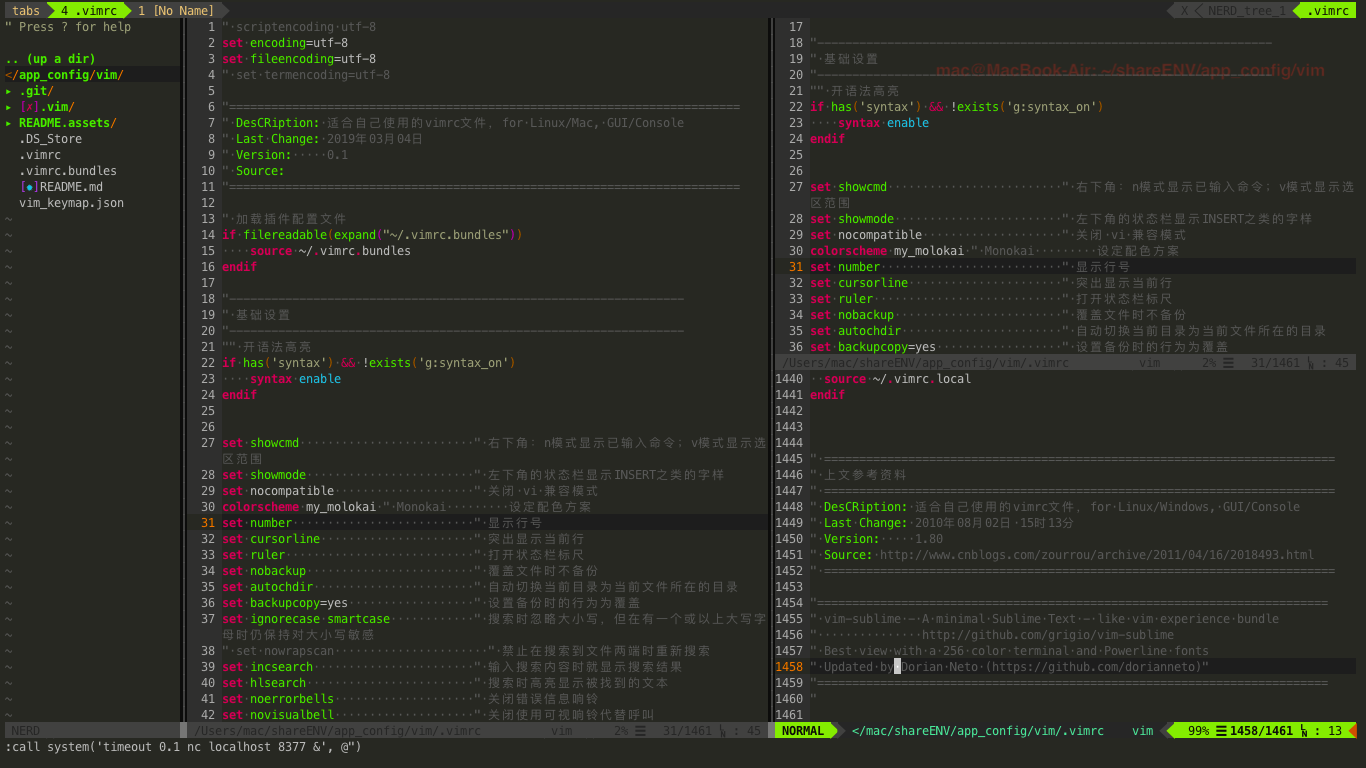Viewport: 1366px width, 768px height.
Task: Click the 'tabs' label in the tabline
Action: pos(26,11)
